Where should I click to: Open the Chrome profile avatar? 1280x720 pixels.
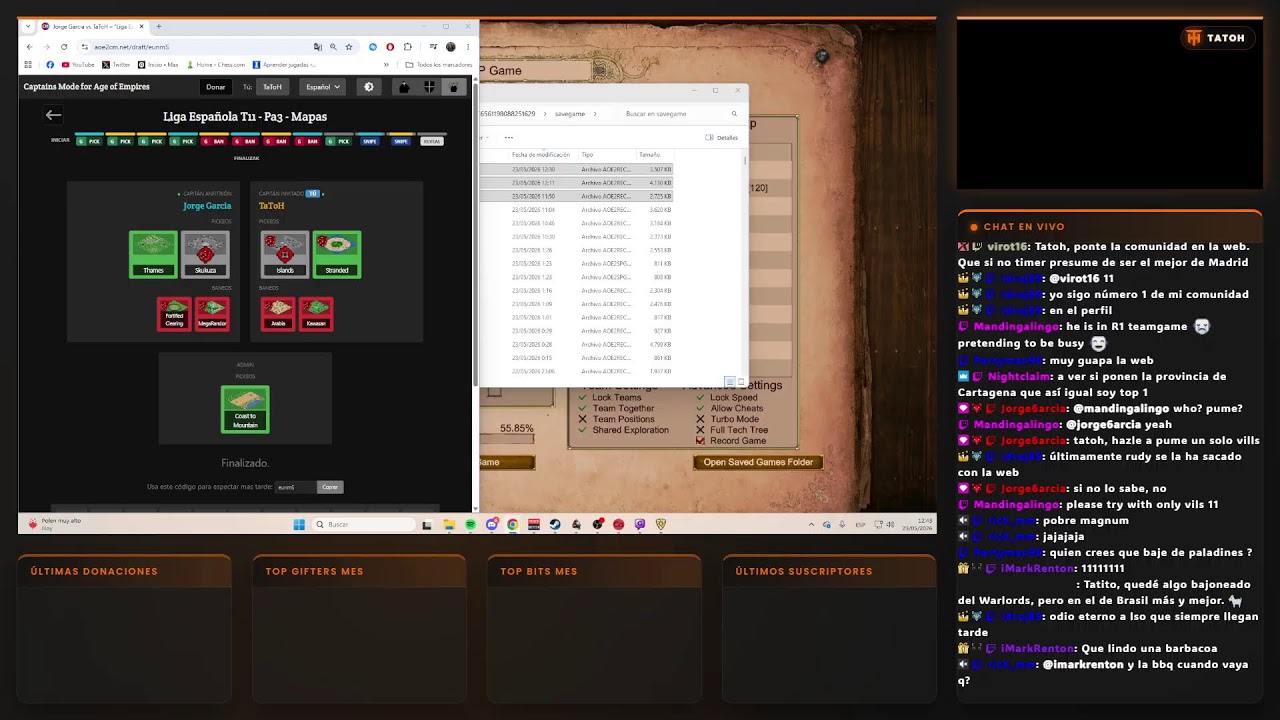point(451,47)
